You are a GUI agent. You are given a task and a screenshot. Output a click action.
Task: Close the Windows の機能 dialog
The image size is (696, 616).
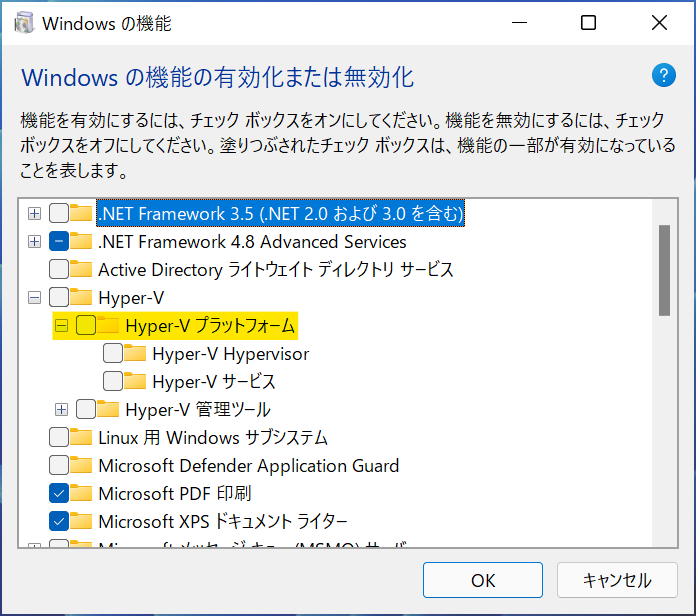[659, 22]
